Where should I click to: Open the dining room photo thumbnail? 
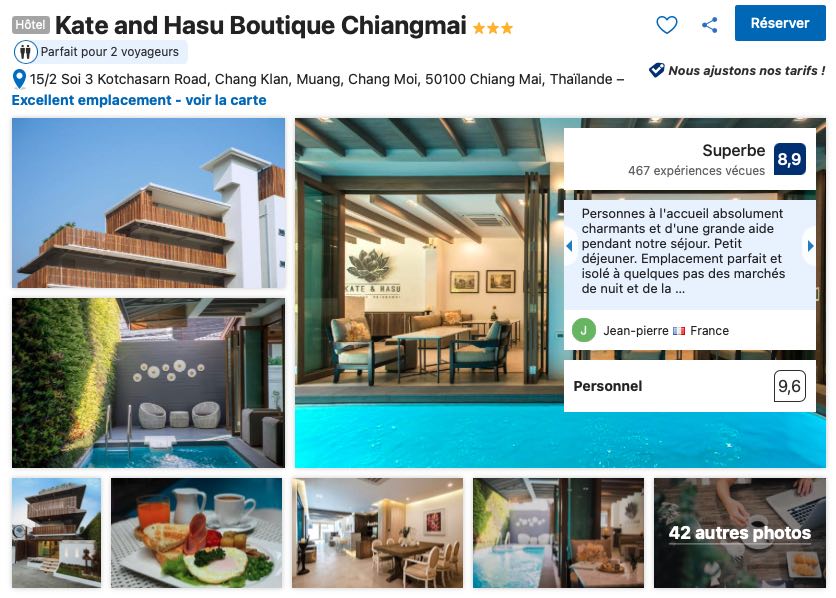[377, 533]
